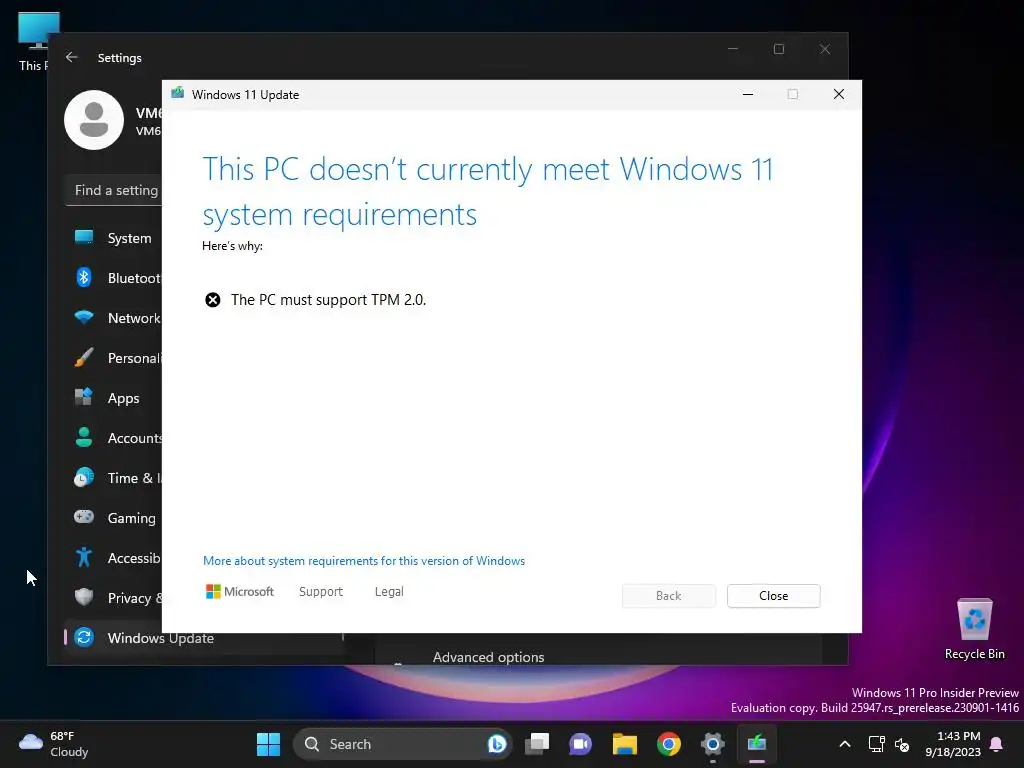Select the Recycle Bin desktop icon
Image resolution: width=1024 pixels, height=768 pixels.
coord(974,628)
